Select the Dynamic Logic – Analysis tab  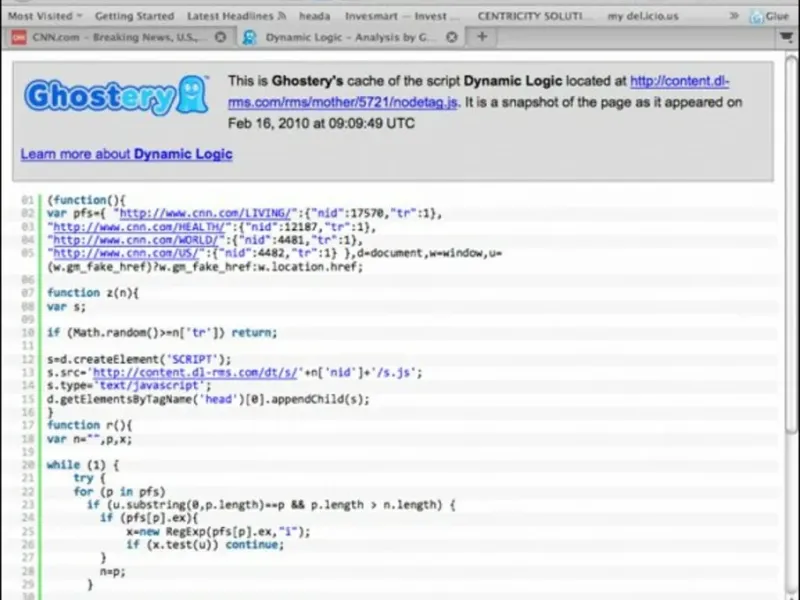tap(349, 37)
